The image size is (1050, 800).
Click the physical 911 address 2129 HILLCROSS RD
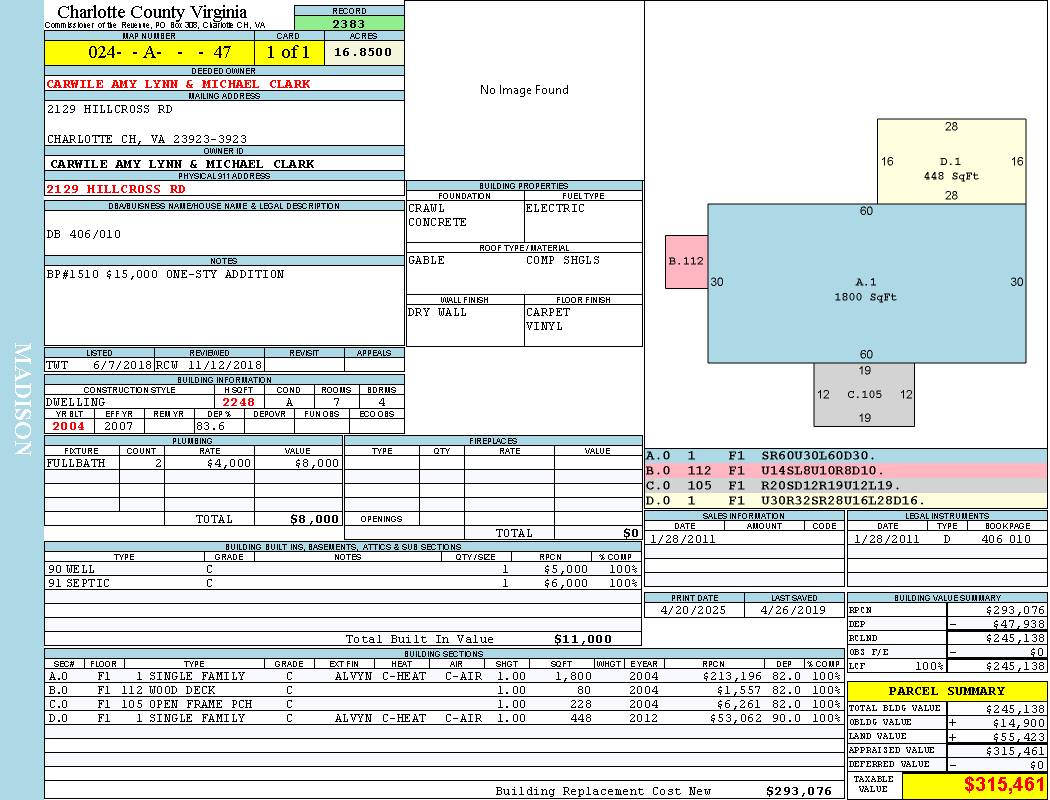(x=116, y=188)
